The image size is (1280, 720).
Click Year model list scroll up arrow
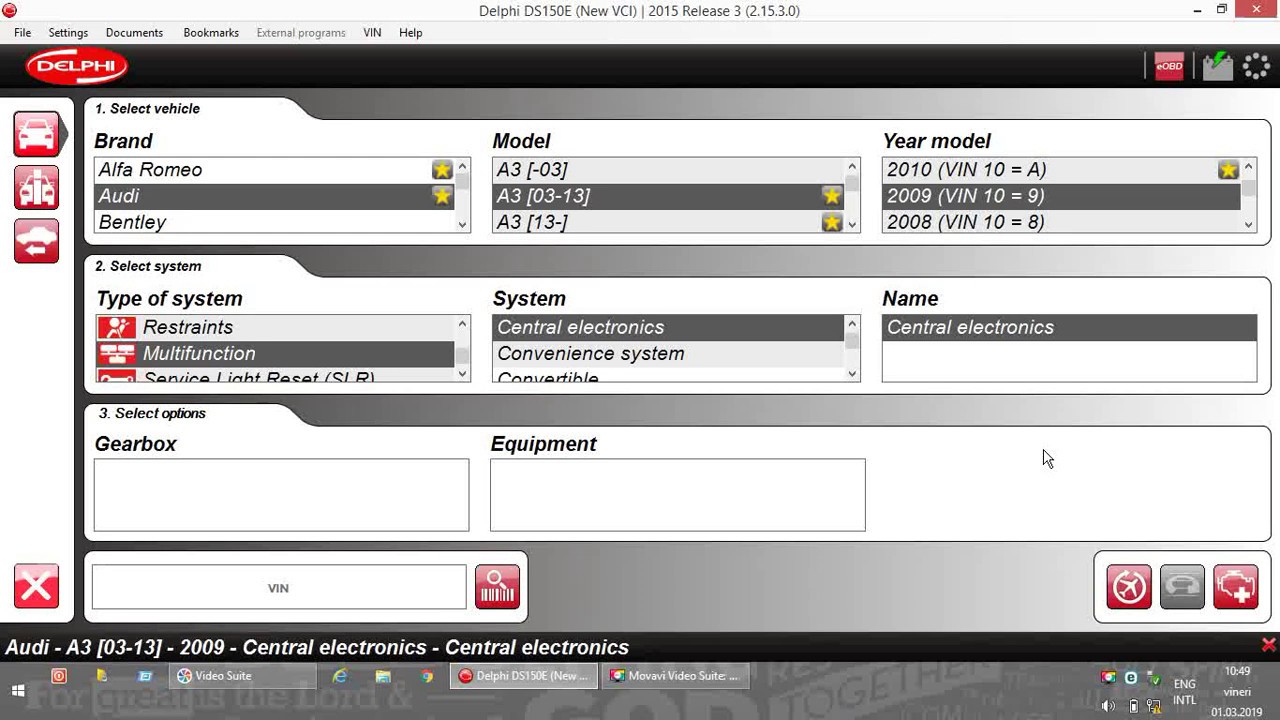tap(1248, 167)
